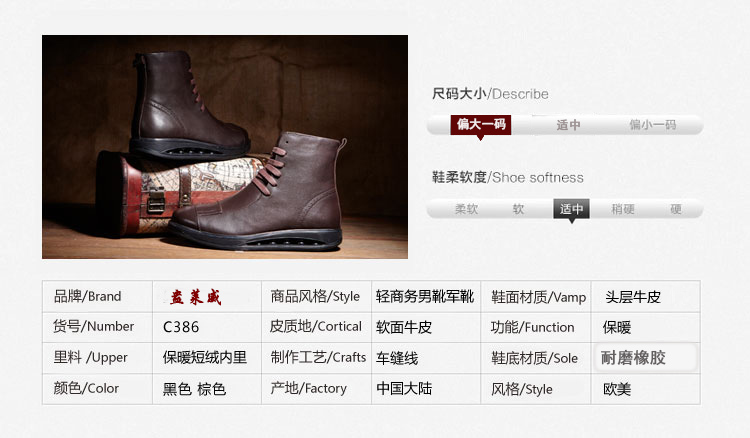This screenshot has height=438, width=750.
Task: Click the 尺码大小/Describe heading
Action: [x=490, y=94]
